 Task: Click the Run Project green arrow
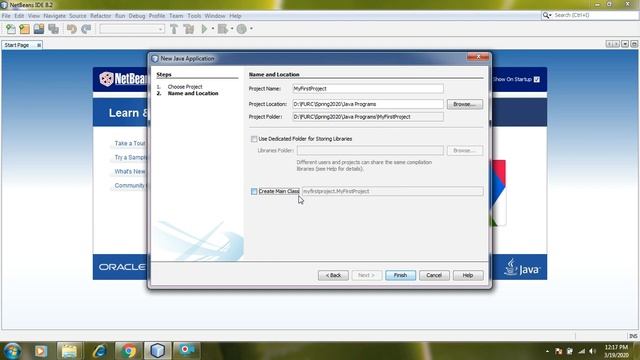pyautogui.click(x=204, y=29)
